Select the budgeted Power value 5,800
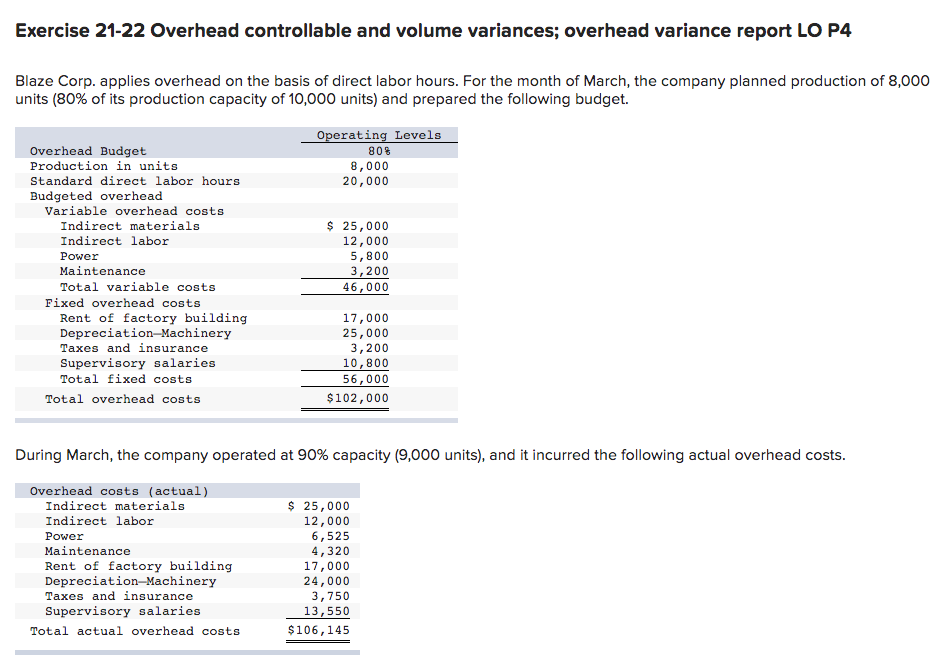Screen dimensions: 939x671 [x=369, y=256]
